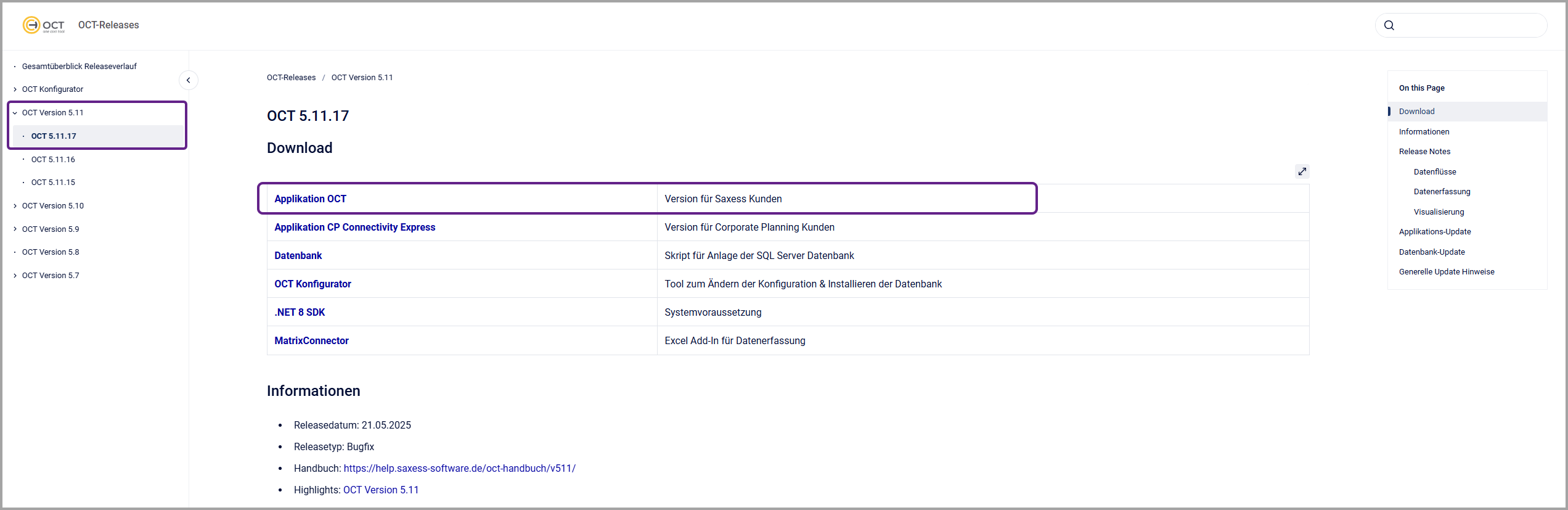Open OCT Konfigurator sidebar label
Image resolution: width=1568 pixels, height=510 pixels.
52,89
